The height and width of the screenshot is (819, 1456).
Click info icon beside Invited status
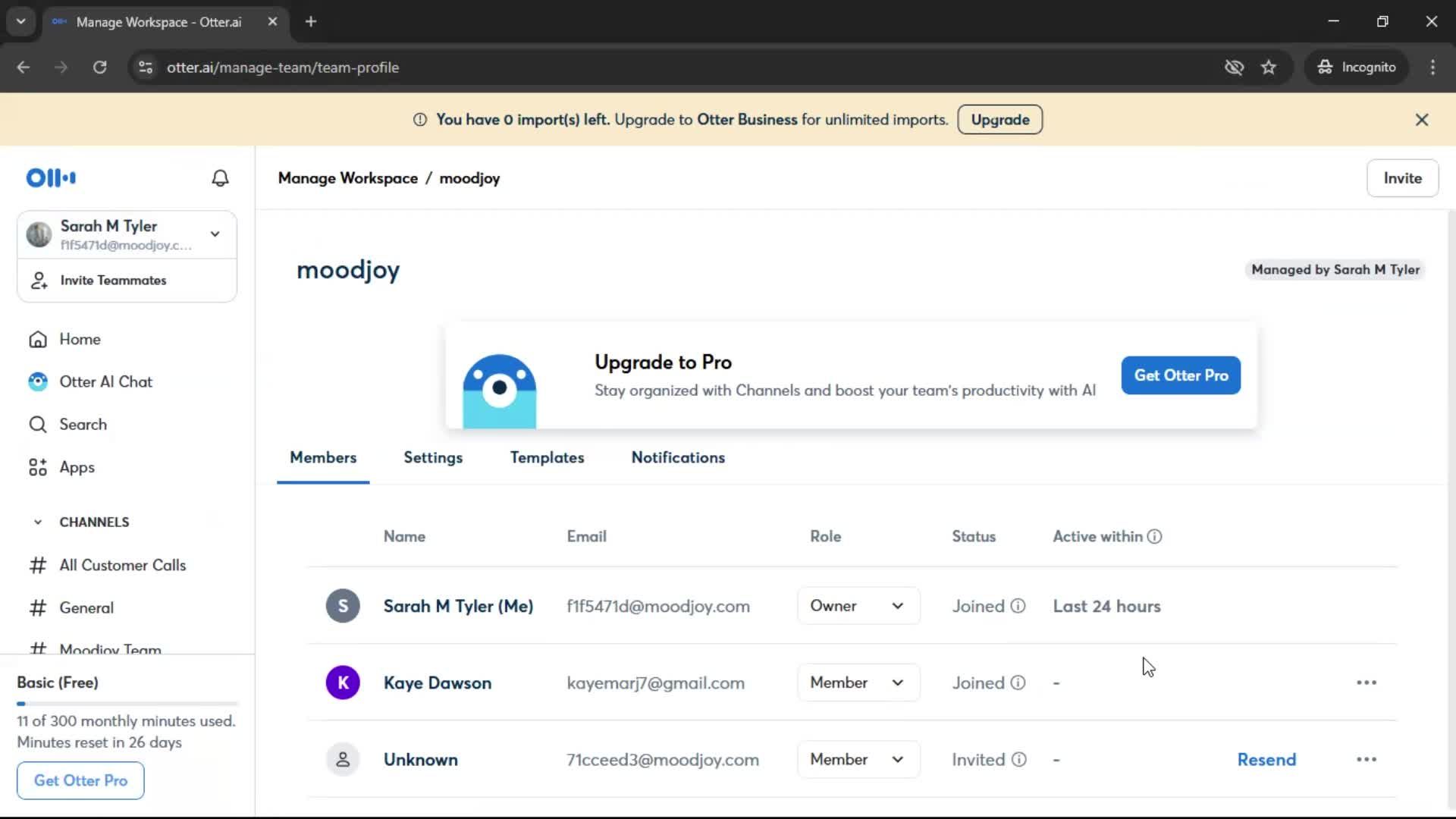pyautogui.click(x=1019, y=759)
